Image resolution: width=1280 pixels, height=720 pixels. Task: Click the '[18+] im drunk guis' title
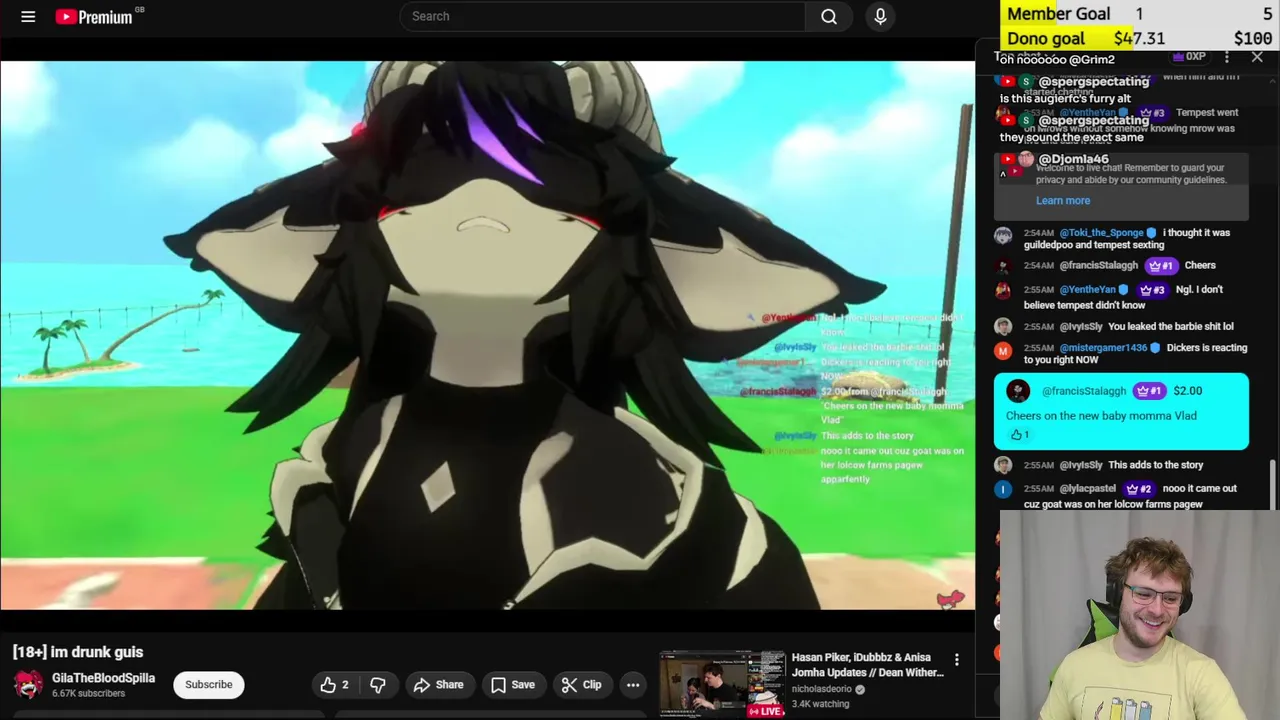pyautogui.click(x=78, y=652)
